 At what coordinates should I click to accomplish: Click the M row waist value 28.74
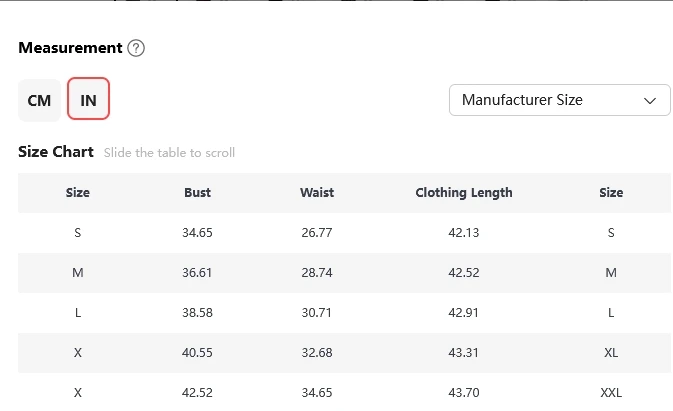(317, 273)
